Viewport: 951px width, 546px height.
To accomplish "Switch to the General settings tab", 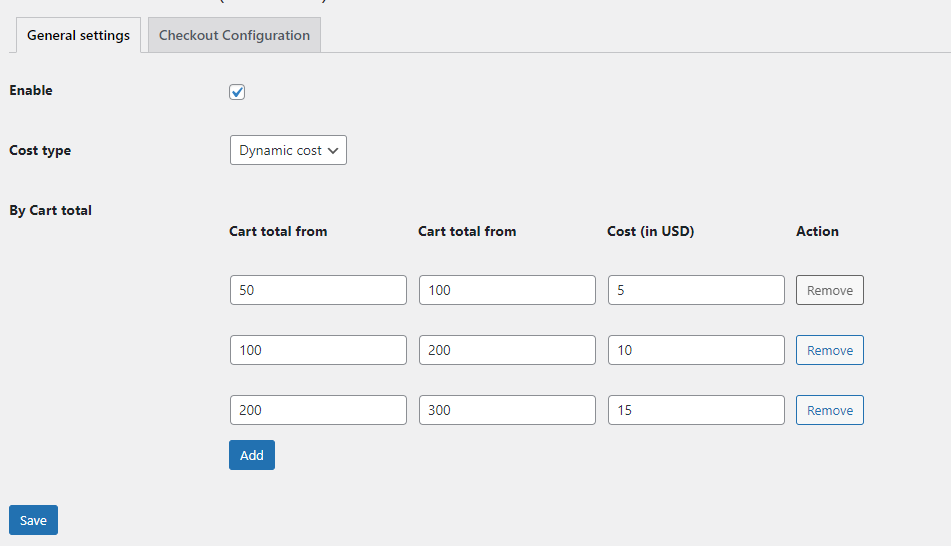I will pyautogui.click(x=78, y=35).
